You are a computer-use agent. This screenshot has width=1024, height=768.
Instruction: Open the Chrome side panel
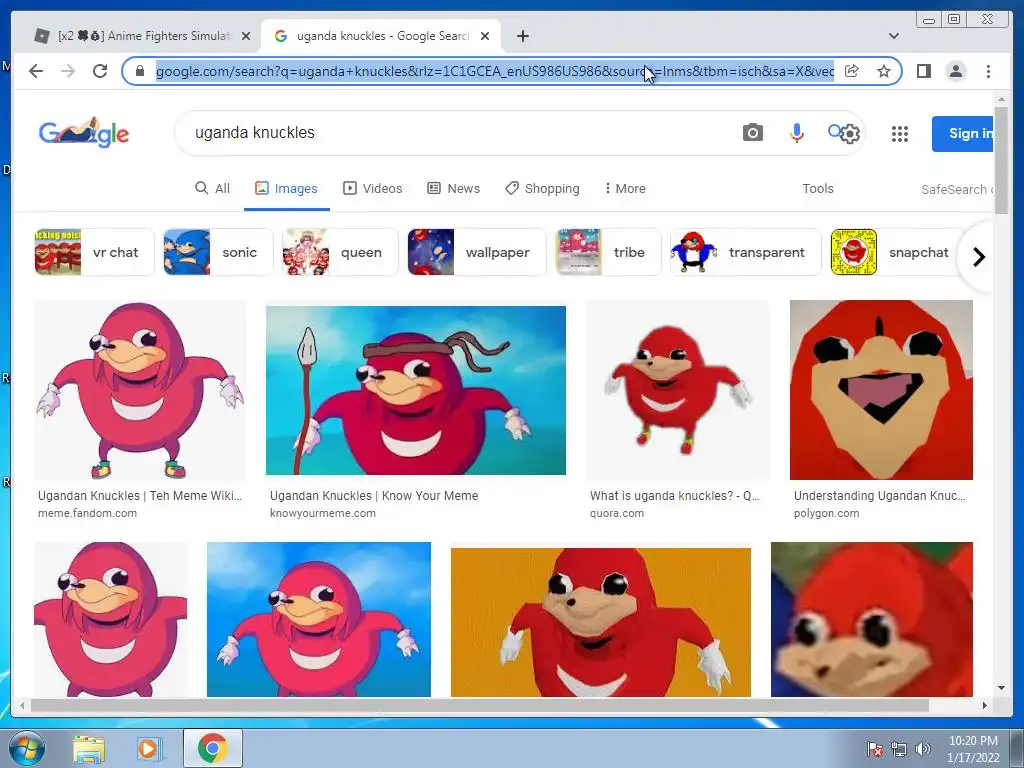[923, 71]
